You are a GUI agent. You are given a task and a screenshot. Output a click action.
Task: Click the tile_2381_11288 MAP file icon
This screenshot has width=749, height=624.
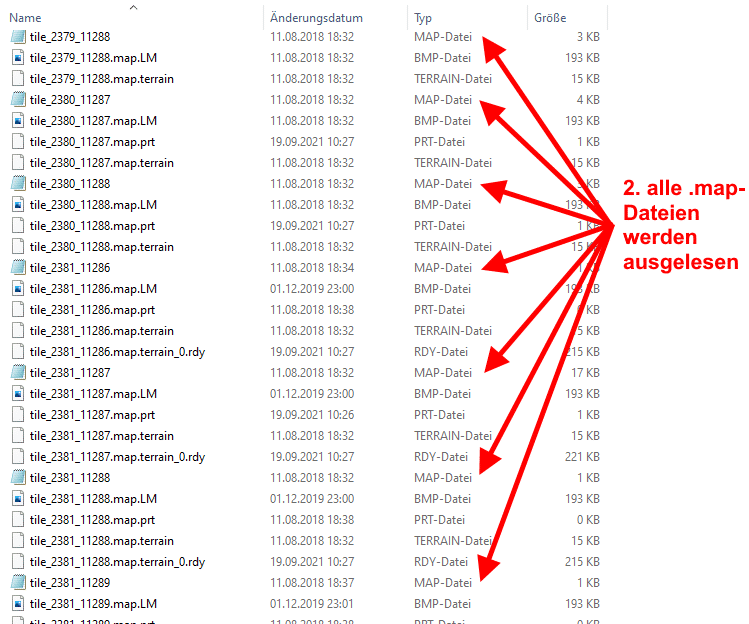[17, 478]
